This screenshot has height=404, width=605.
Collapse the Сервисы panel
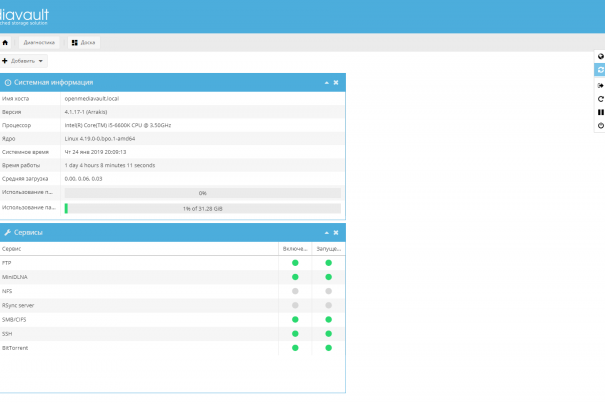tap(326, 232)
